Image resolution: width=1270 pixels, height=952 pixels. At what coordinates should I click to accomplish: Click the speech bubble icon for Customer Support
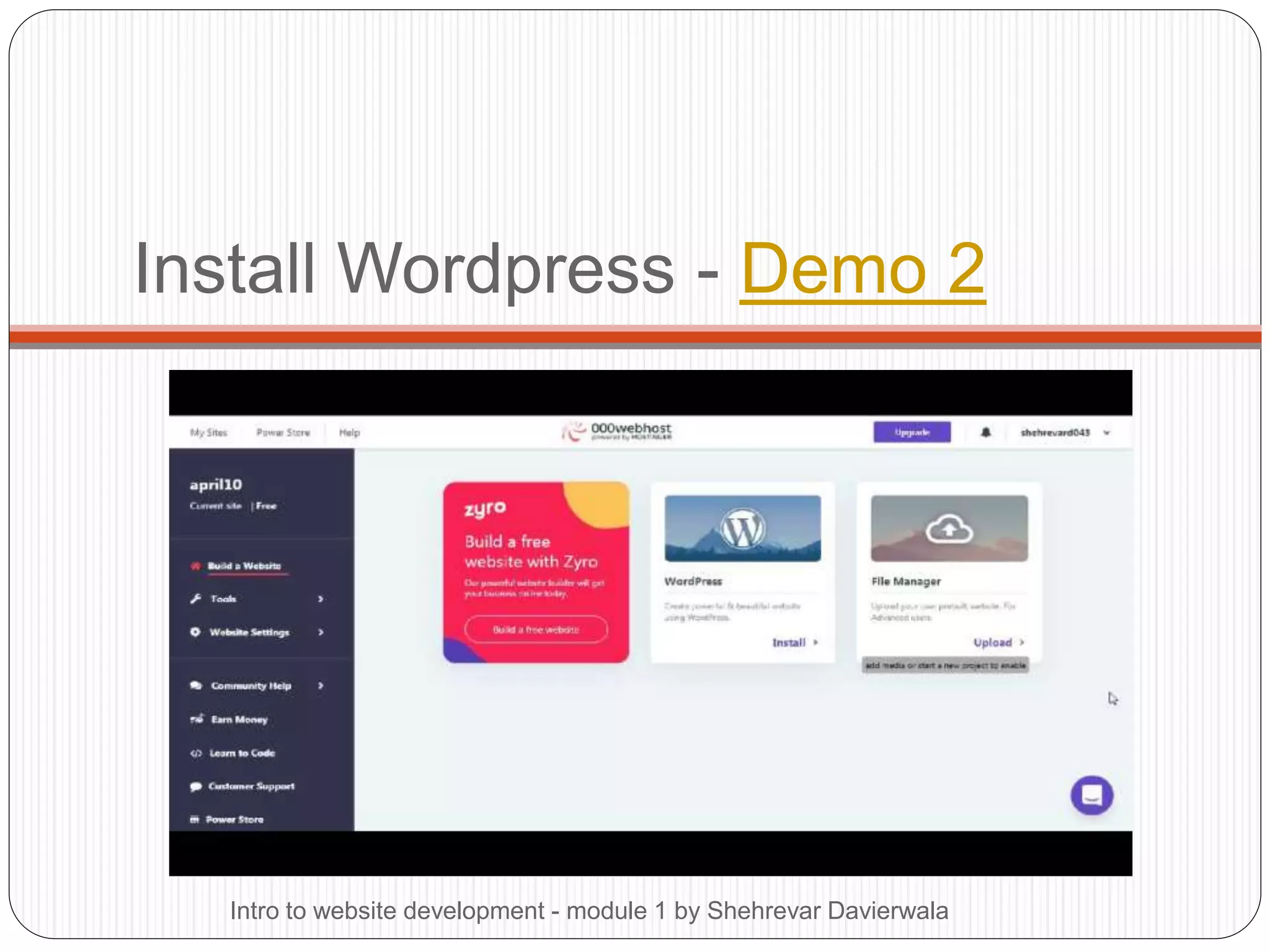point(196,786)
